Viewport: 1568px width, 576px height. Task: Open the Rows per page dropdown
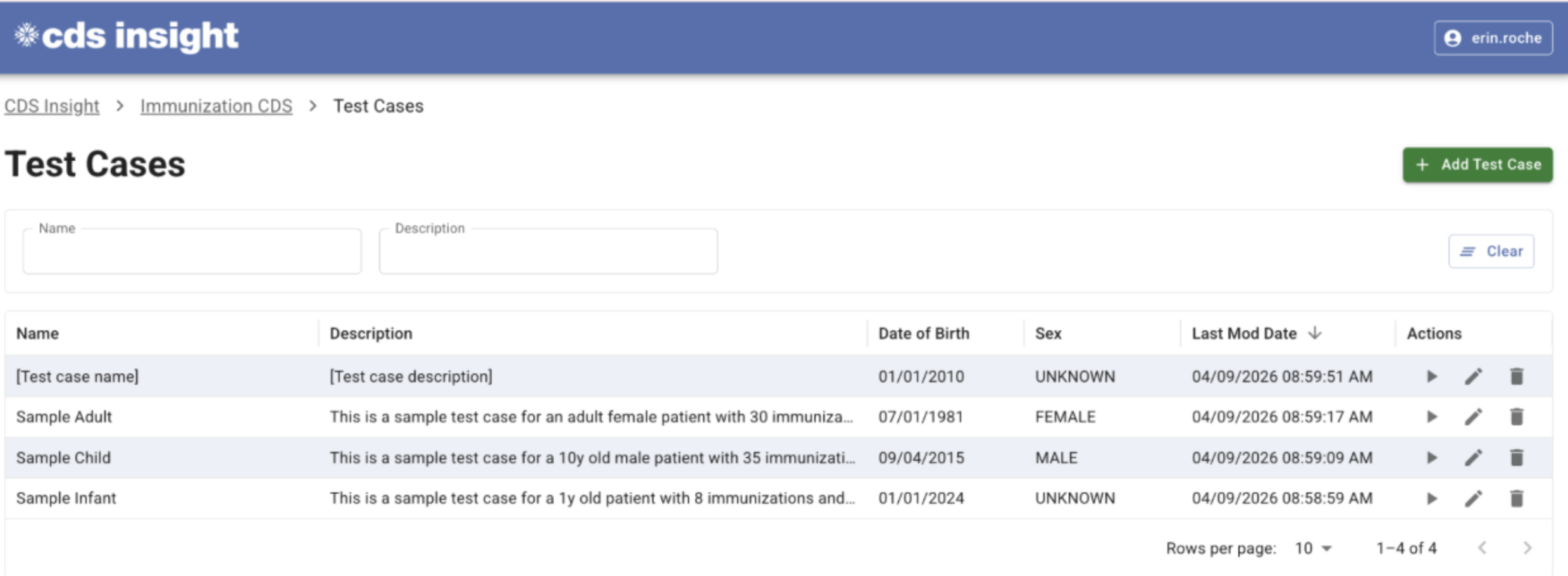1314,548
